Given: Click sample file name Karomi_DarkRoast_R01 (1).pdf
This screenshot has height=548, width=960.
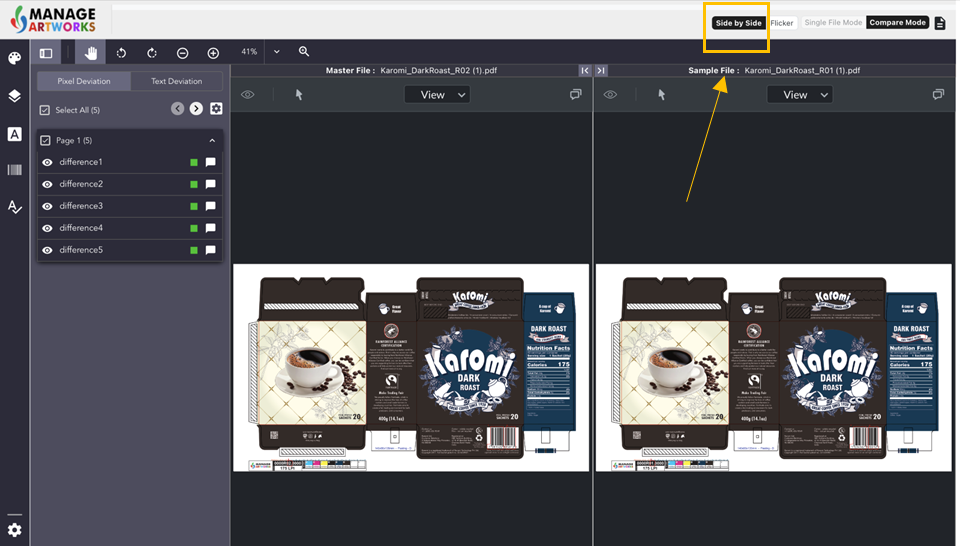Looking at the screenshot, I should coord(802,71).
